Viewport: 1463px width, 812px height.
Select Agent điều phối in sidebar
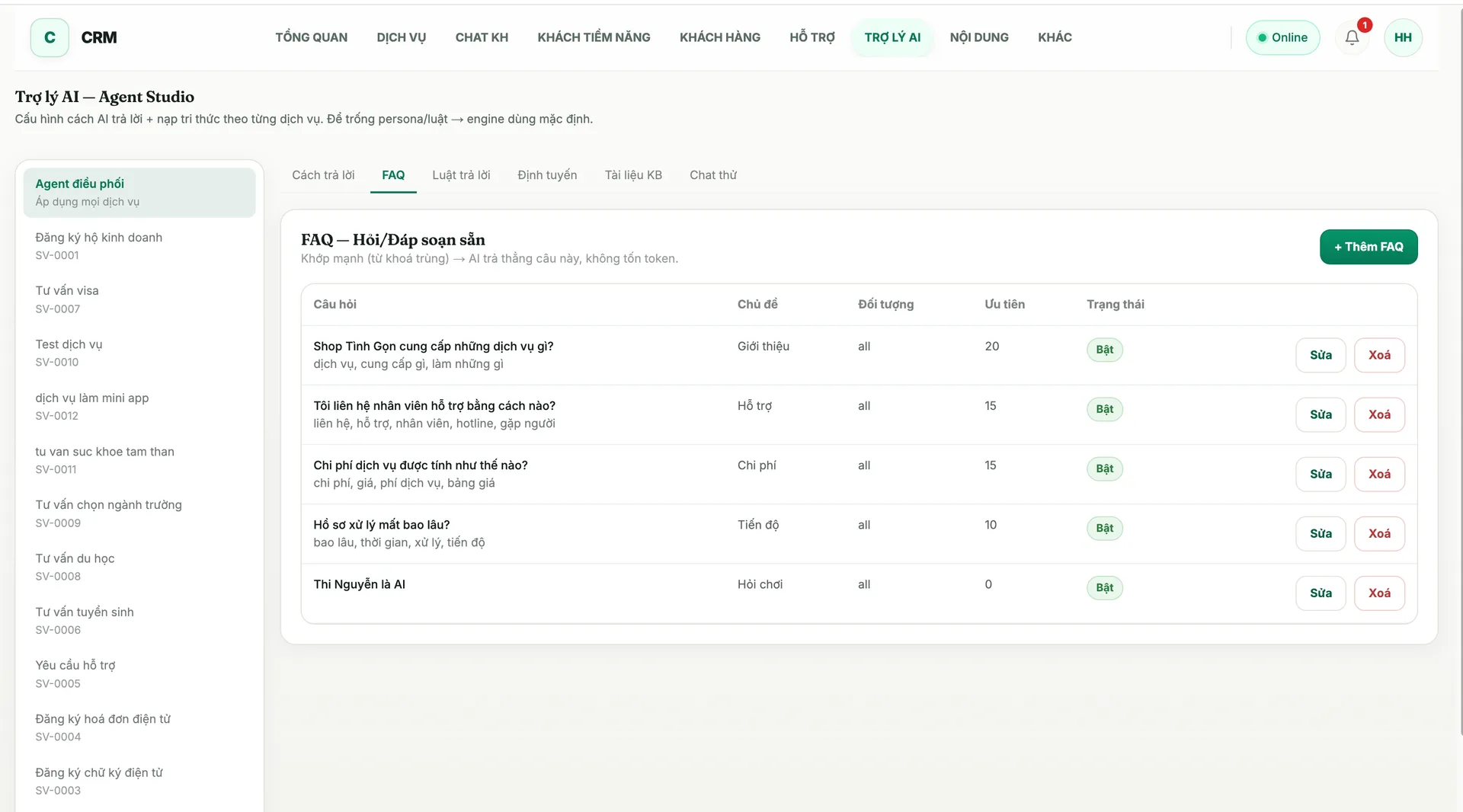139,192
